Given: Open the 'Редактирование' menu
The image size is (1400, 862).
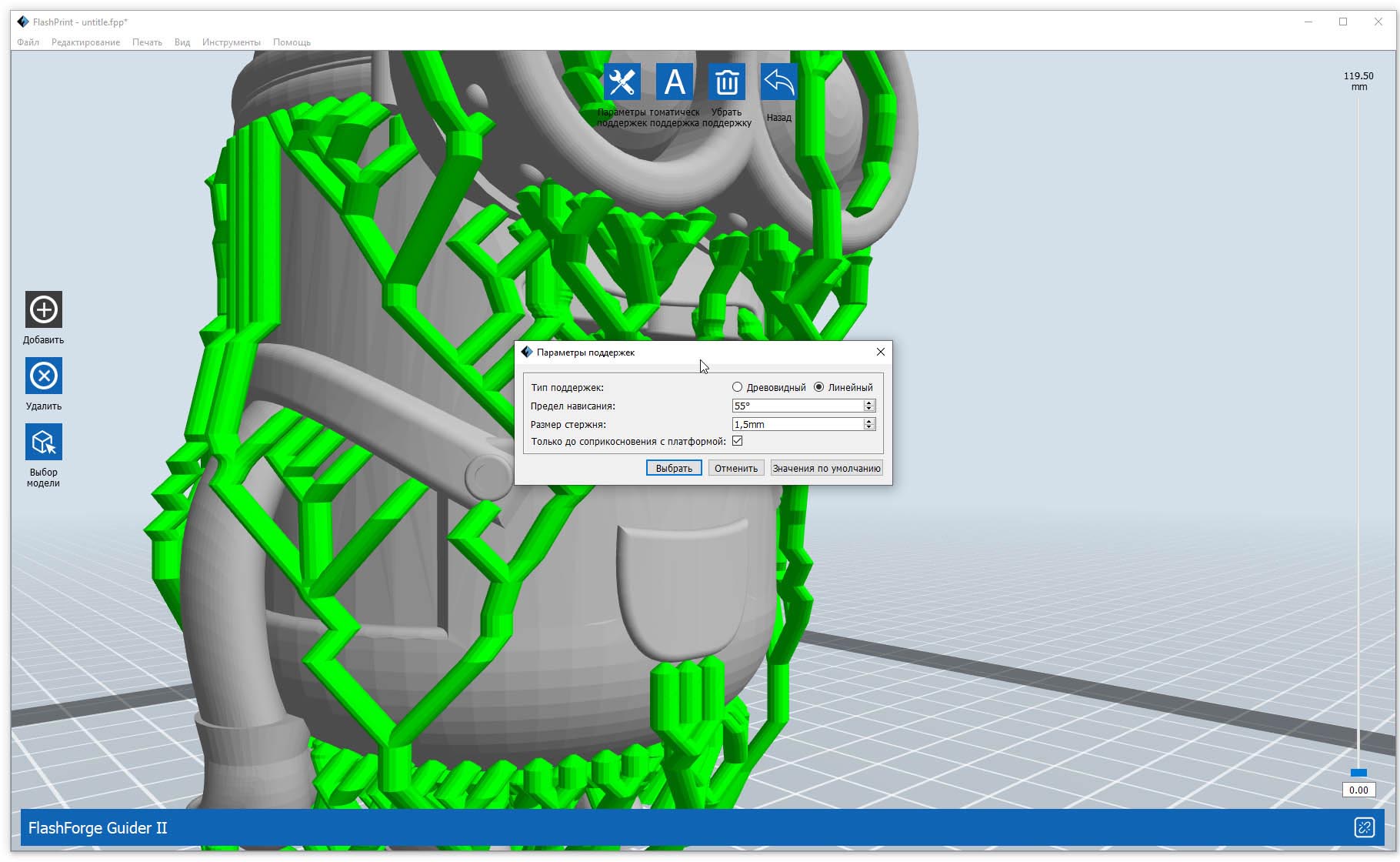Looking at the screenshot, I should point(85,42).
